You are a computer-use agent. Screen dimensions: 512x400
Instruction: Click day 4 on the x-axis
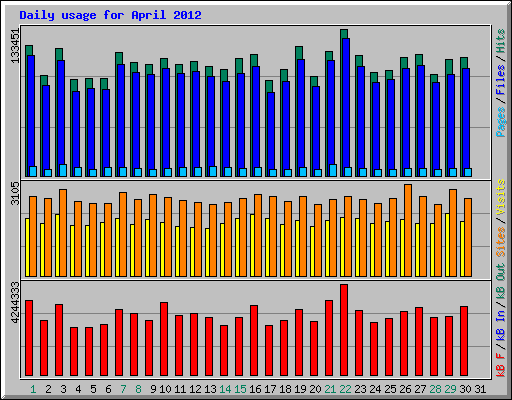click(78, 389)
